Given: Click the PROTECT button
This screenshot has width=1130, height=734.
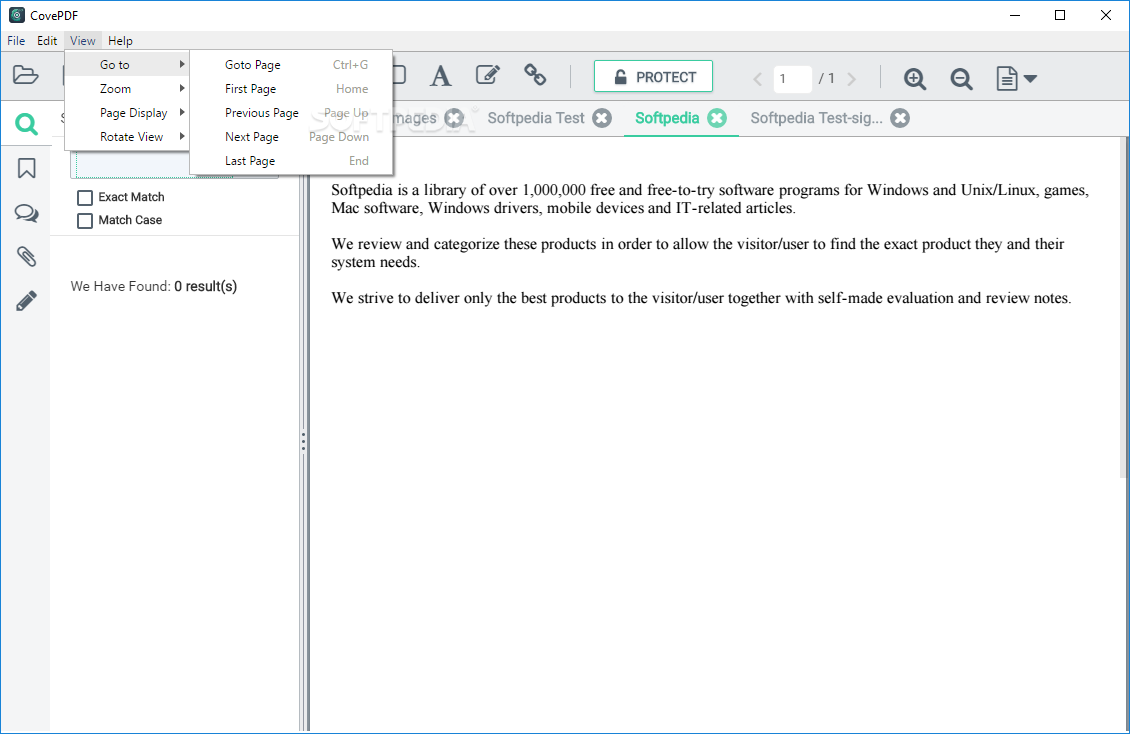Looking at the screenshot, I should [x=654, y=76].
